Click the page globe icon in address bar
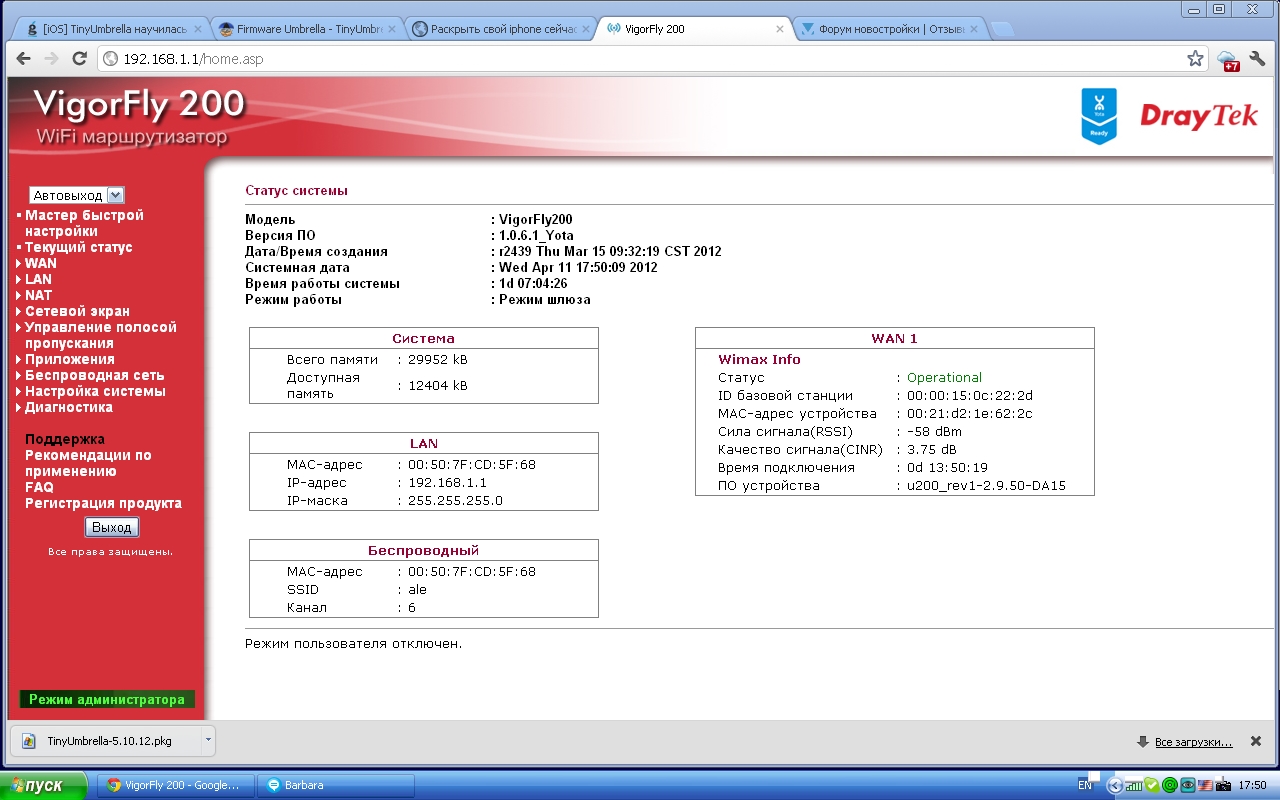 tap(111, 59)
